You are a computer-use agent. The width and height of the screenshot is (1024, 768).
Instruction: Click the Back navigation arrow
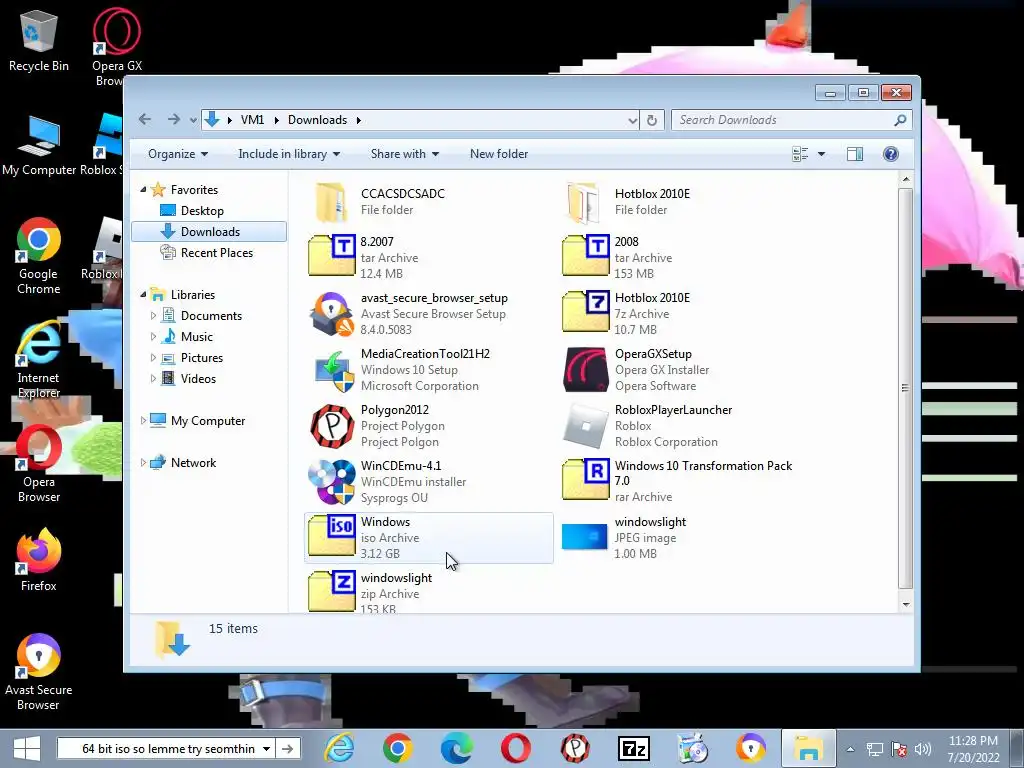pyautogui.click(x=145, y=119)
